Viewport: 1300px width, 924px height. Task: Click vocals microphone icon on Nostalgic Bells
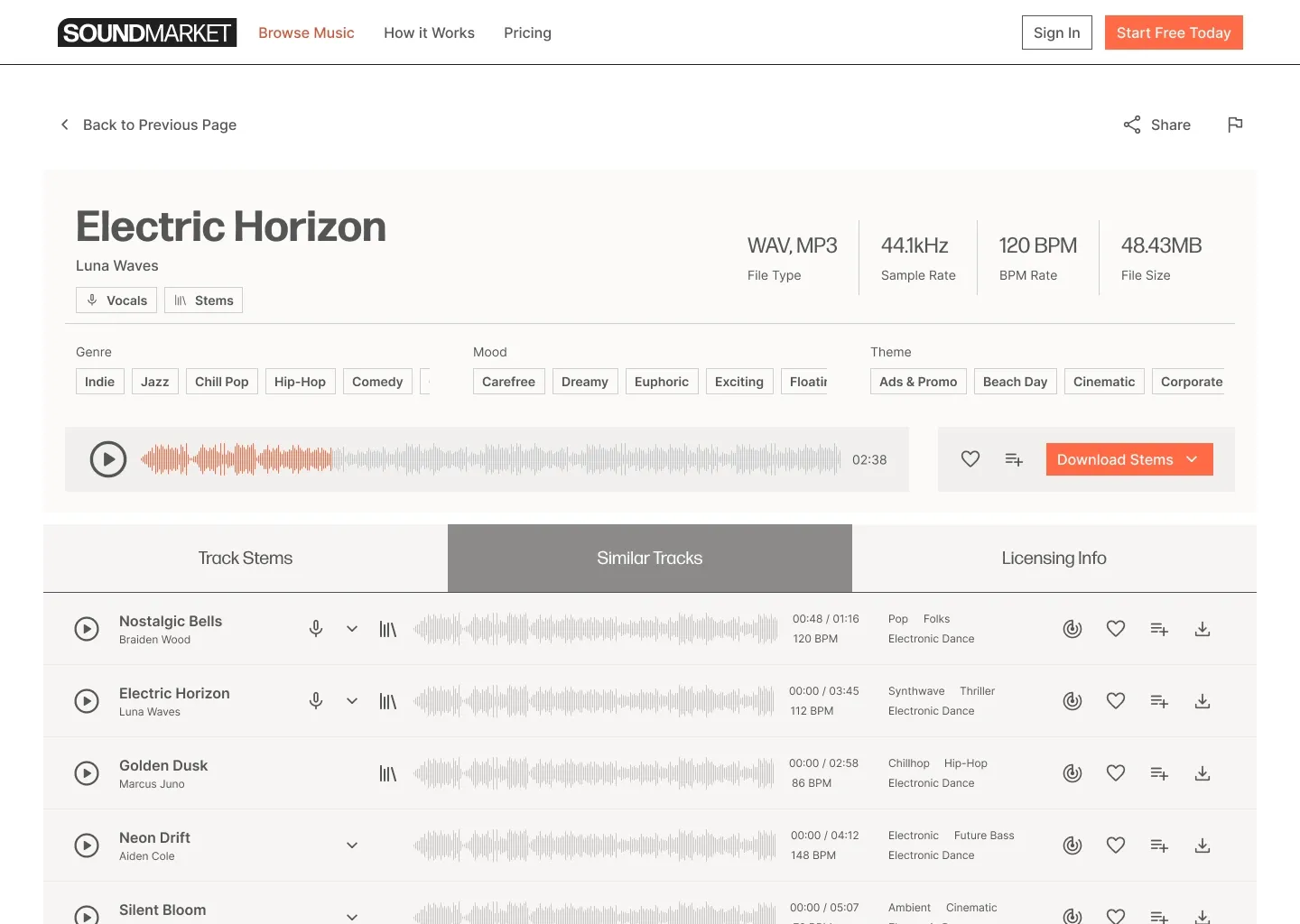click(x=316, y=629)
